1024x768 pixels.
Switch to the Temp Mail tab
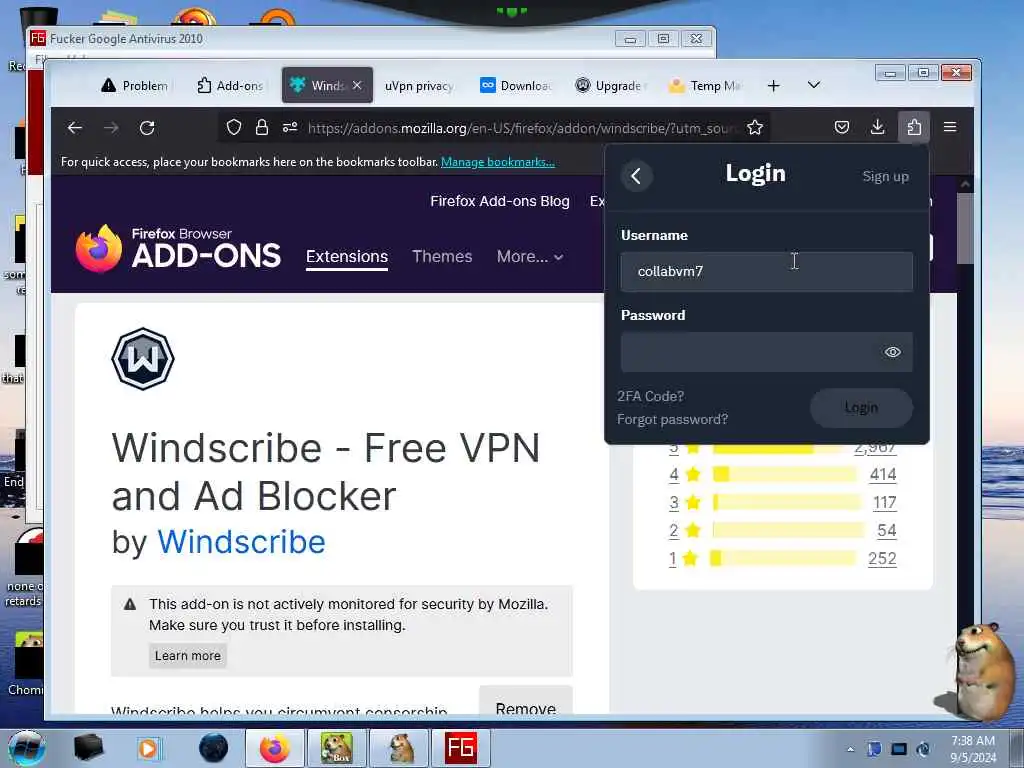(x=705, y=86)
